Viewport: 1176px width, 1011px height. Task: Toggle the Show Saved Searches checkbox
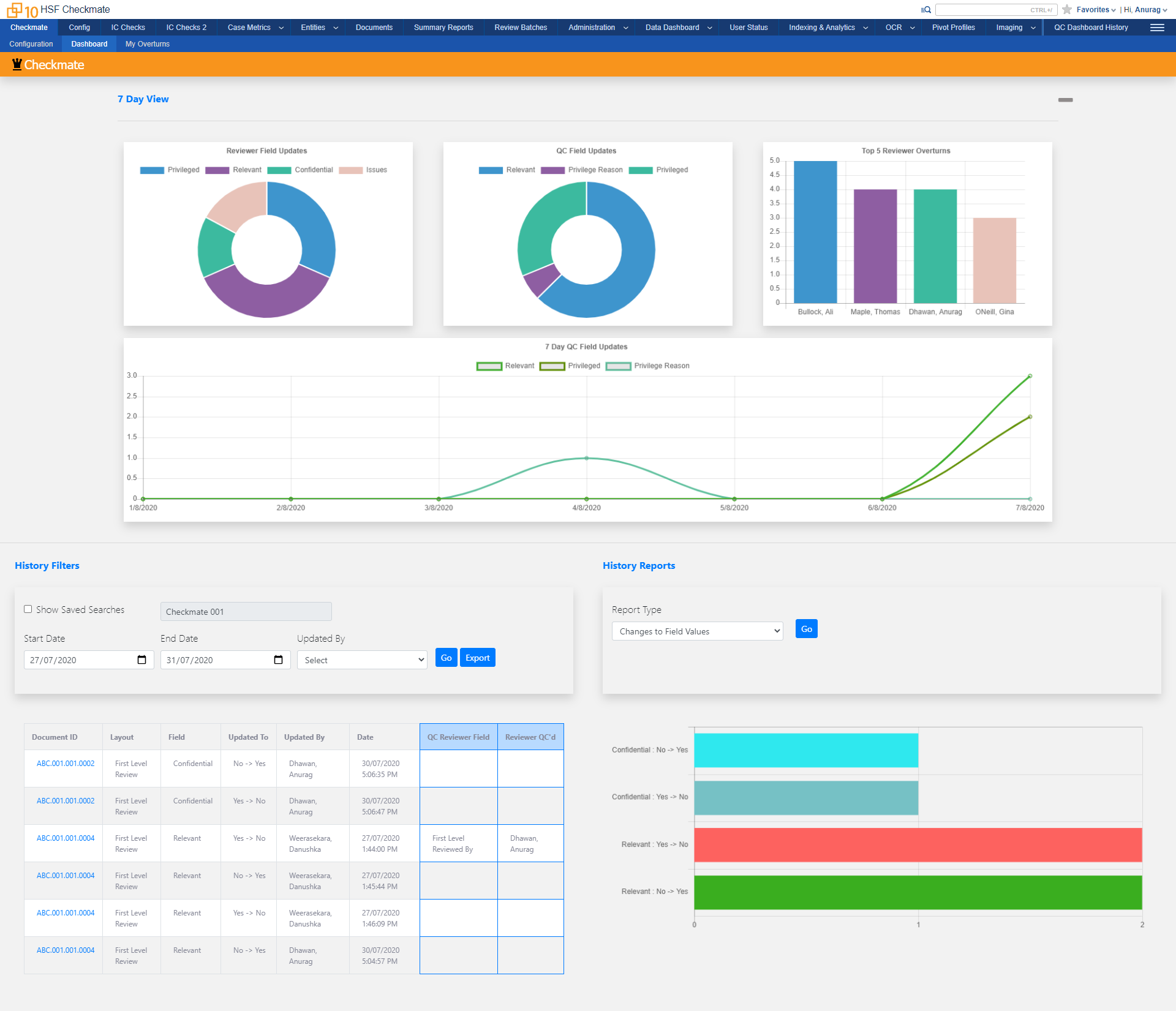[x=28, y=609]
